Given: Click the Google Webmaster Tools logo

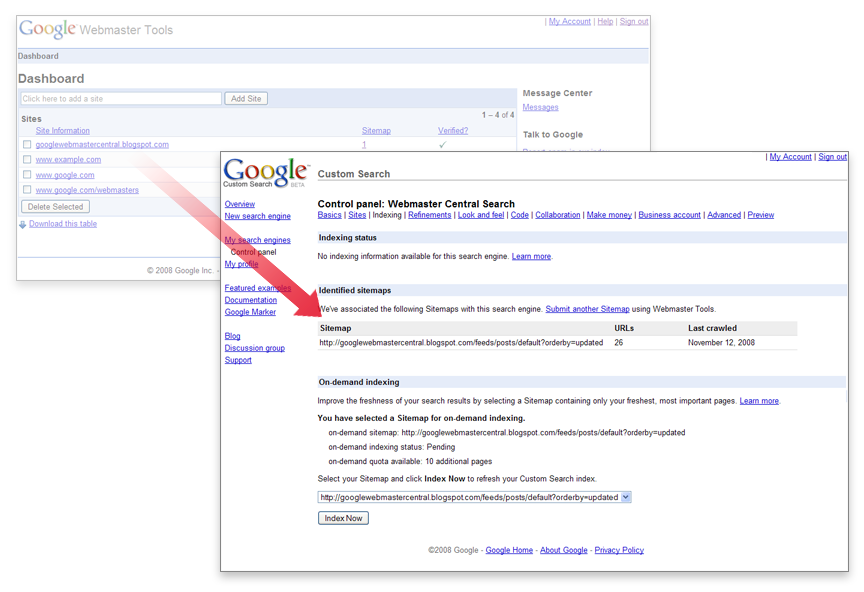Looking at the screenshot, I should tap(96, 29).
